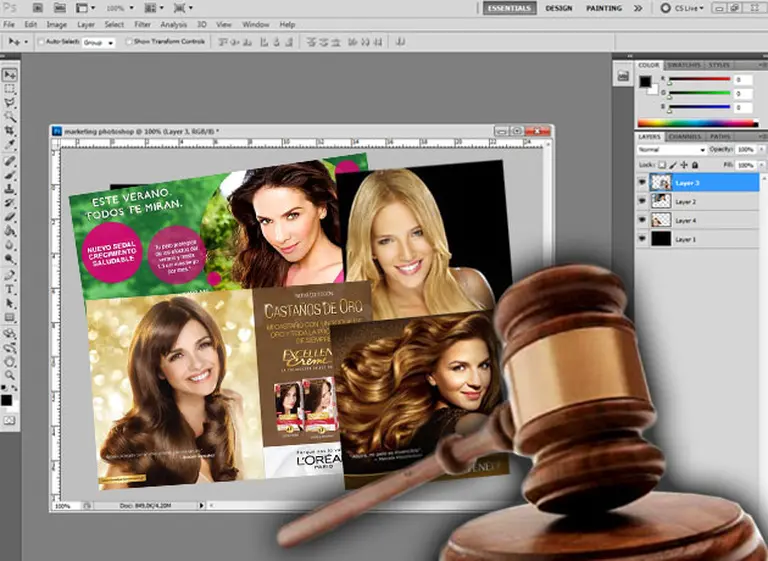Select the Pen tool
The height and width of the screenshot is (561, 768).
coord(10,275)
